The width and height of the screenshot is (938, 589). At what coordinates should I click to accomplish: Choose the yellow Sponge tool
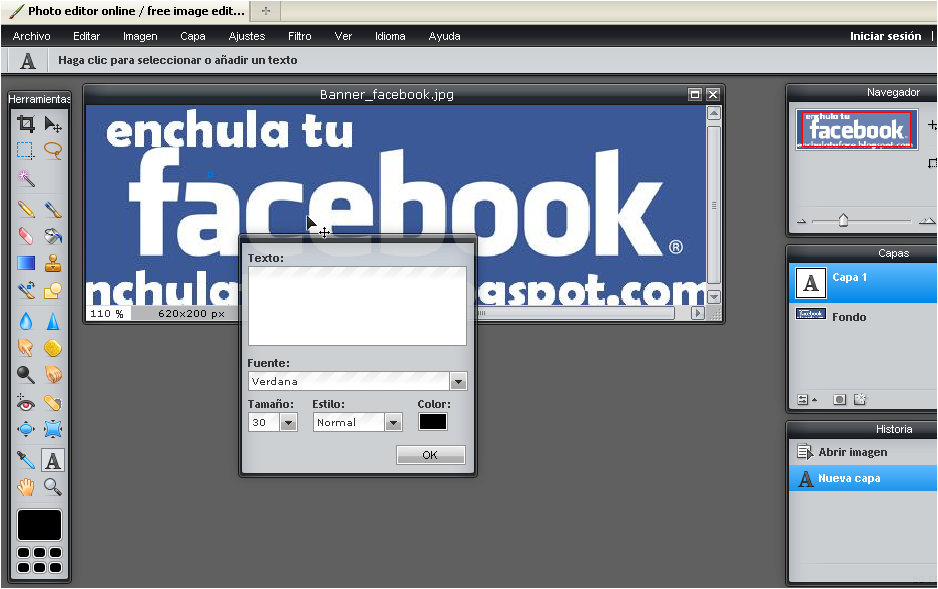53,347
